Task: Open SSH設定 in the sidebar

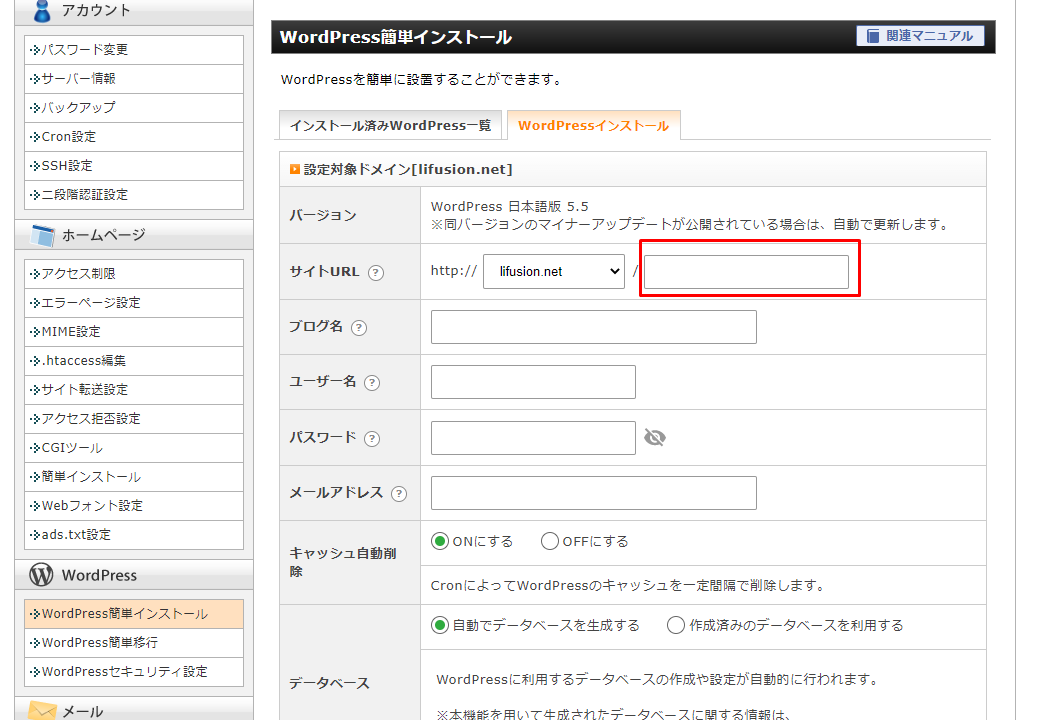Action: pos(134,166)
